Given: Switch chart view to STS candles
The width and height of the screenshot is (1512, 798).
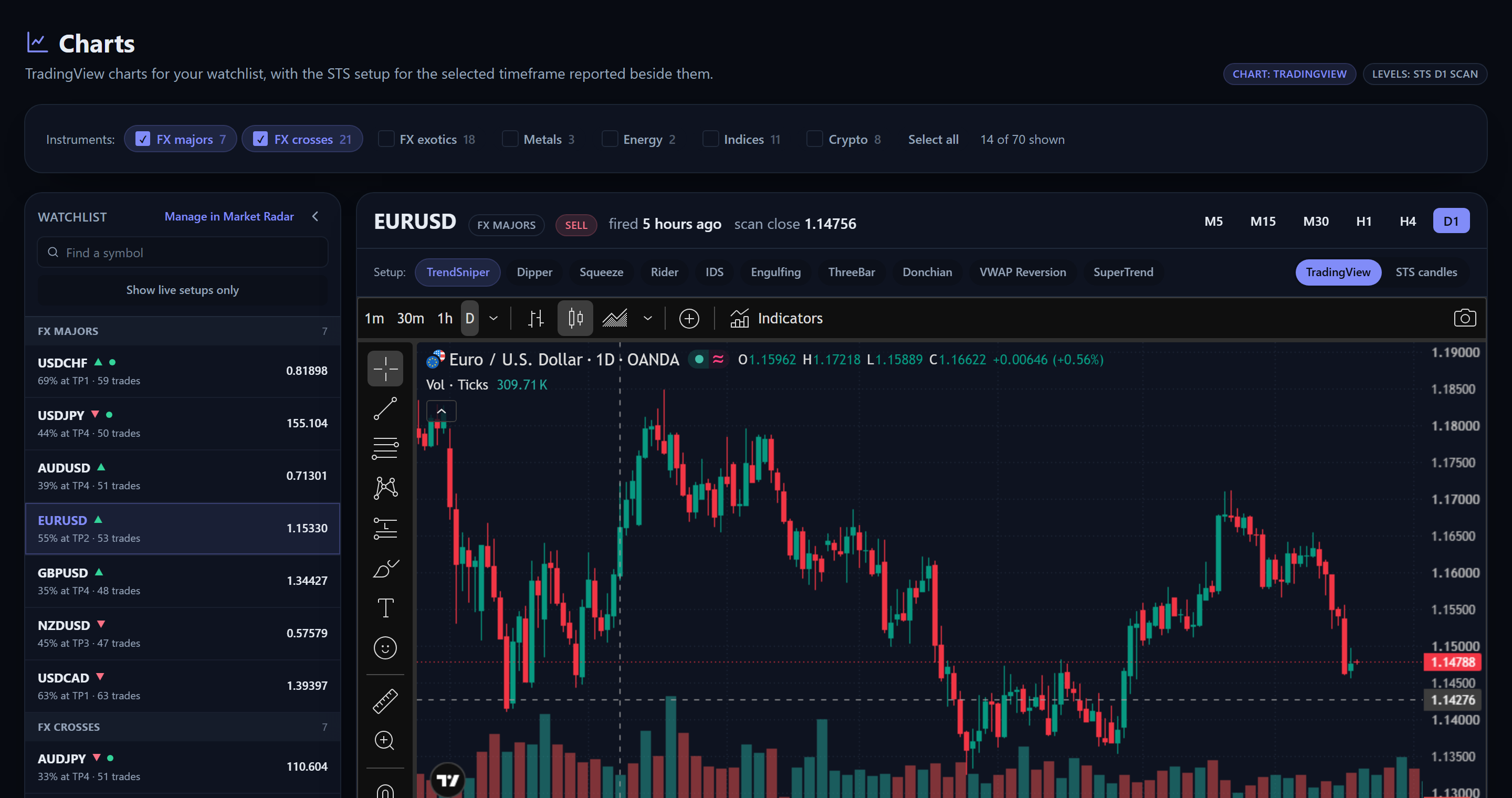Looking at the screenshot, I should [1426, 272].
